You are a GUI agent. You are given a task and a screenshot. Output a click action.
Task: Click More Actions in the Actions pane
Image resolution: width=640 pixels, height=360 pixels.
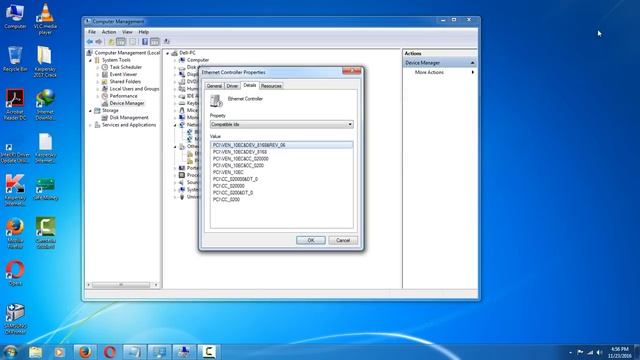click(429, 72)
